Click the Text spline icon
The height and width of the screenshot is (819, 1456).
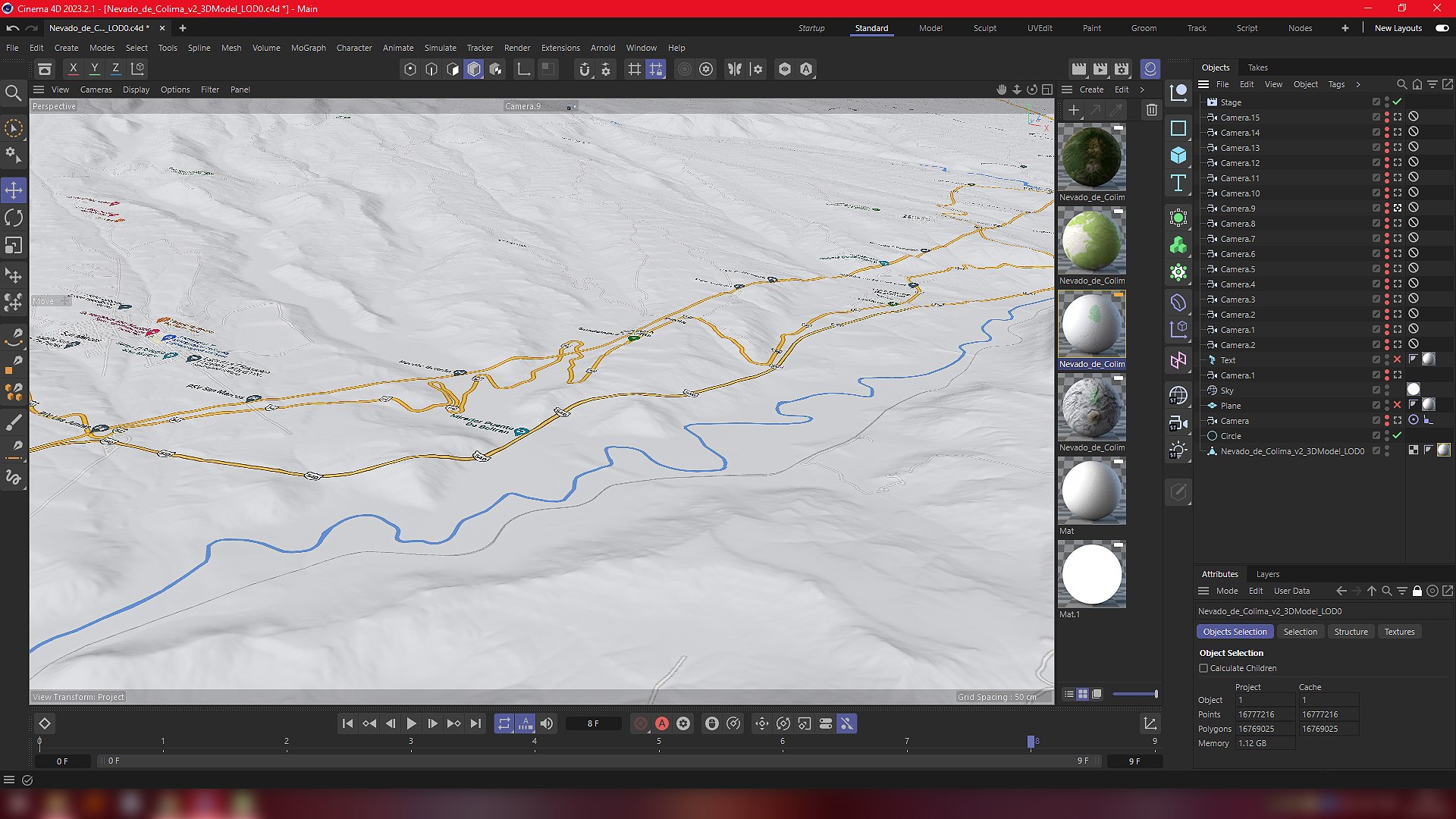(x=1178, y=182)
